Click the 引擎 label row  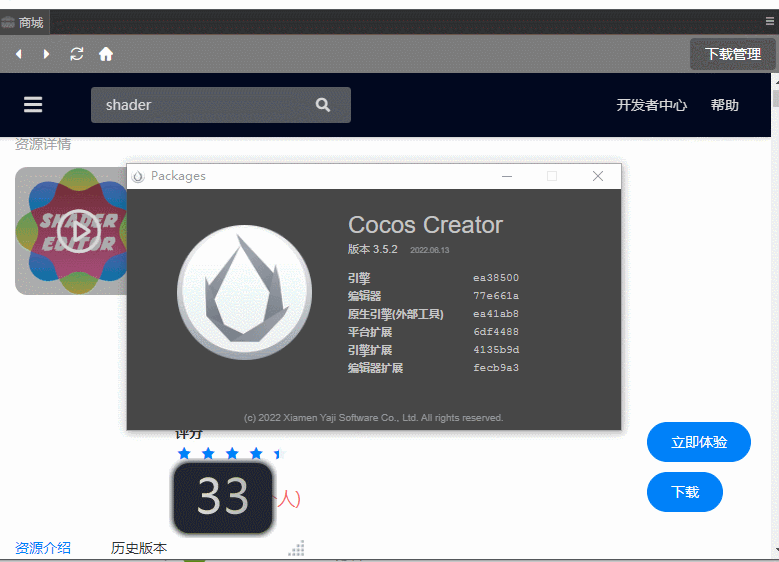click(x=359, y=278)
